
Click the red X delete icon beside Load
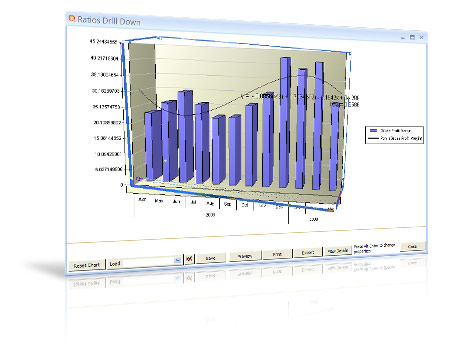coord(189,259)
